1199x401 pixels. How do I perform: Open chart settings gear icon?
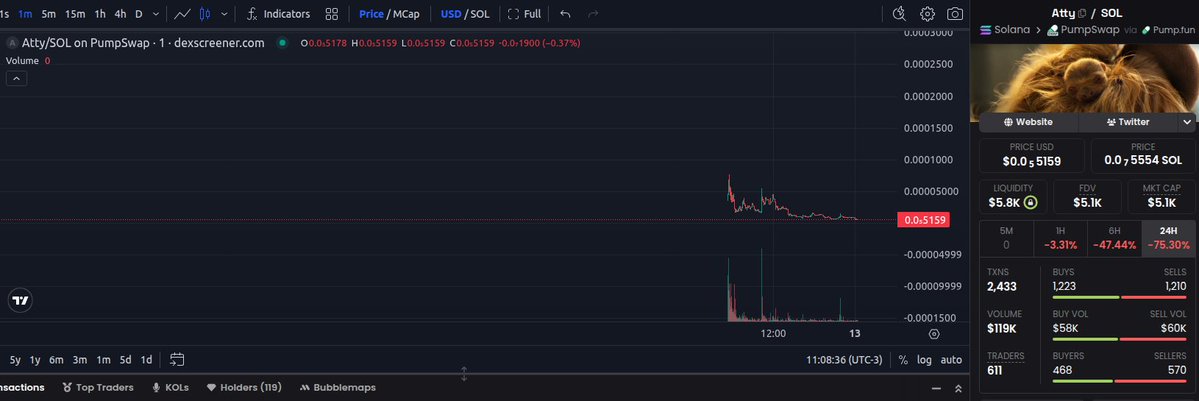[927, 14]
